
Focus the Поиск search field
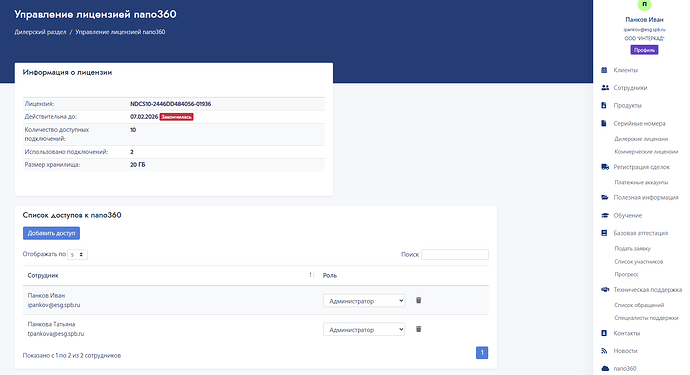[455, 254]
